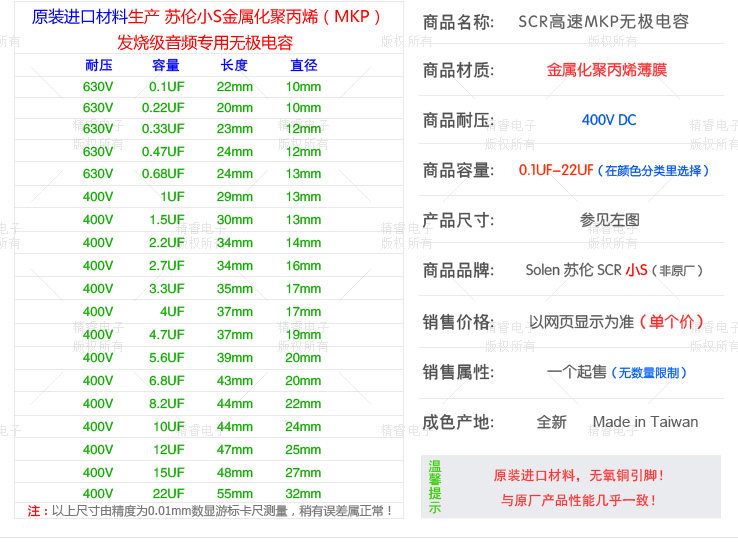Click the 0.1UF-22UF capacity range
This screenshot has height=545, width=738.
(x=556, y=170)
